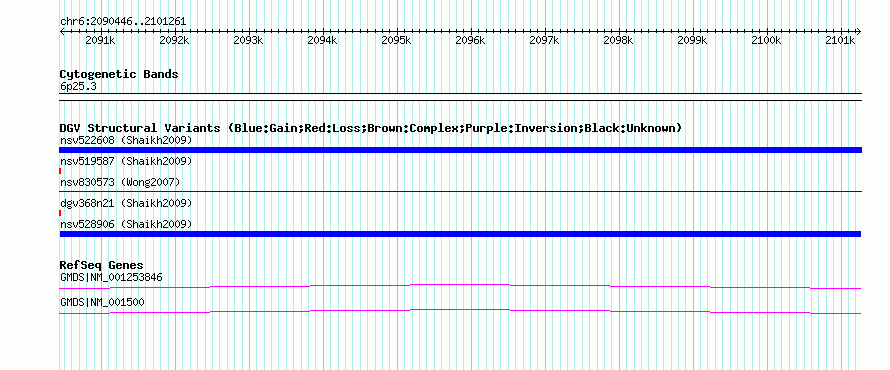Click the Cytogenetic Bands track title
Viewport: 890px width, 370px height.
pyautogui.click(x=119, y=74)
